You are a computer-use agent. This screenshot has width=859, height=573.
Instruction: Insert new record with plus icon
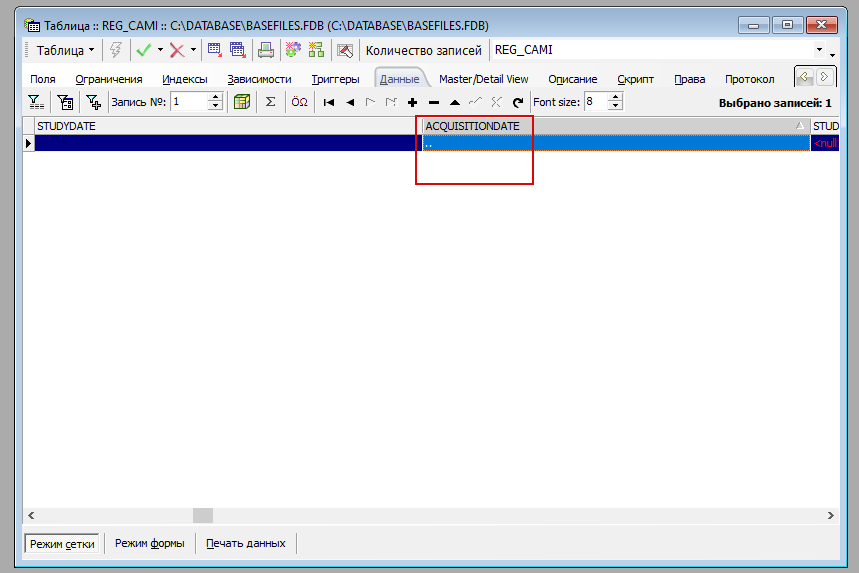pyautogui.click(x=412, y=102)
